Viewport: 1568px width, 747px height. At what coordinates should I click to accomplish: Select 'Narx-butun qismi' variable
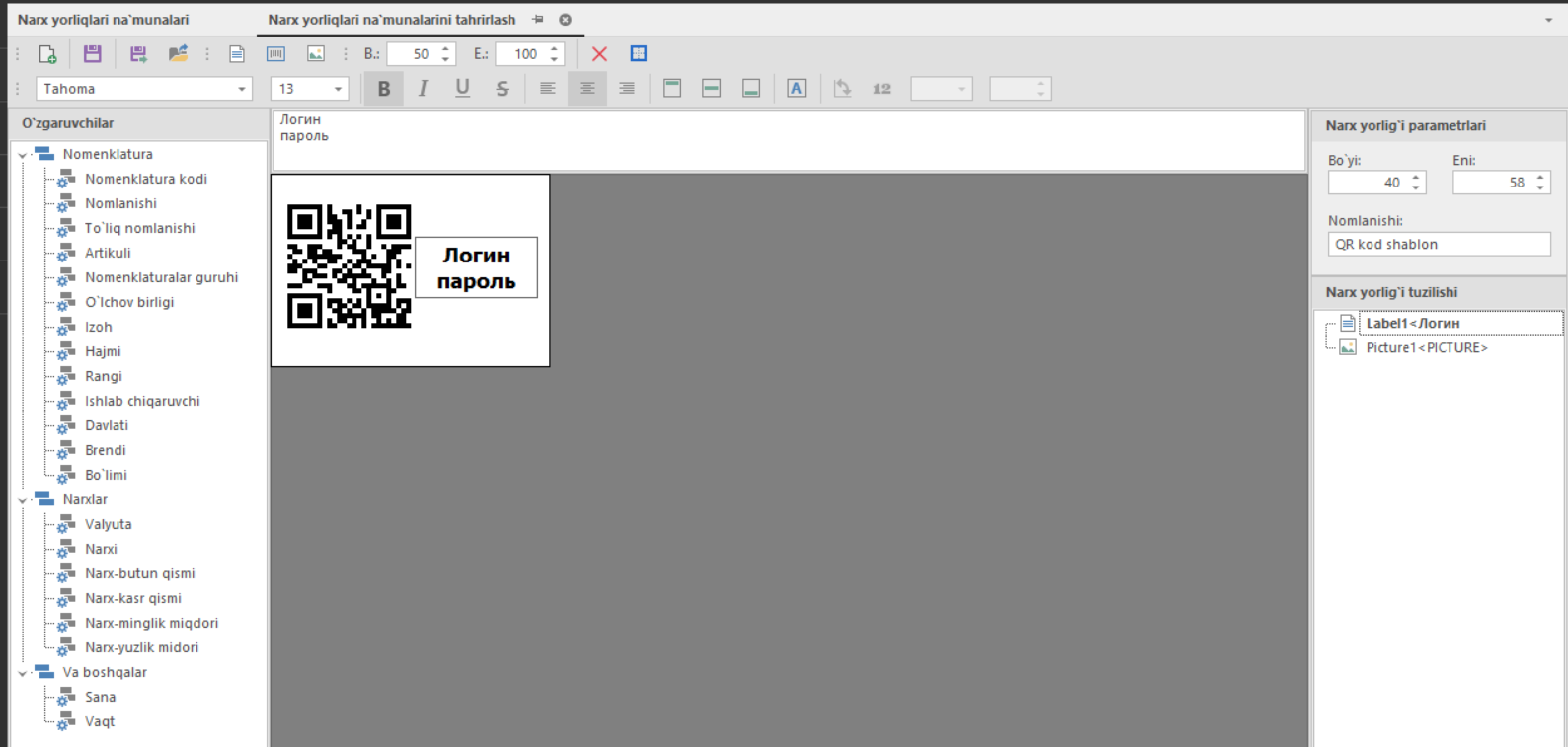tap(140, 573)
